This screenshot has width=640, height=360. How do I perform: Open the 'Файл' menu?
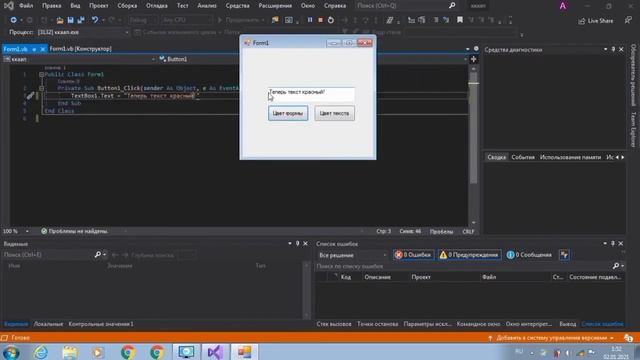pyautogui.click(x=26, y=6)
